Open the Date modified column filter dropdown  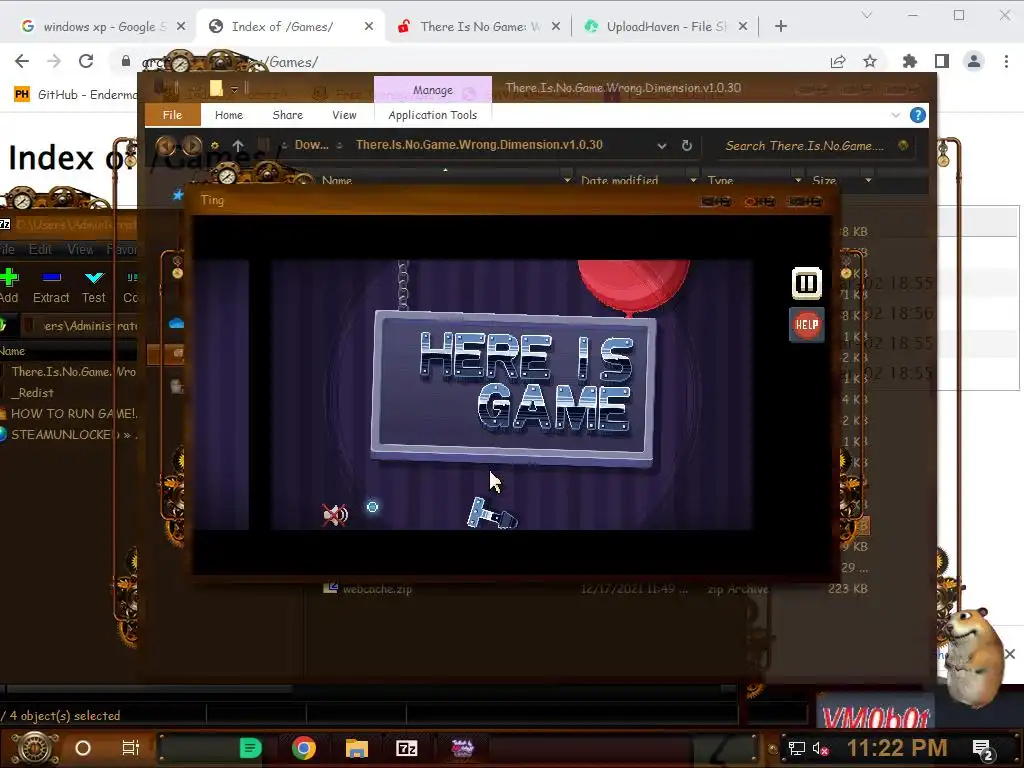[693, 180]
